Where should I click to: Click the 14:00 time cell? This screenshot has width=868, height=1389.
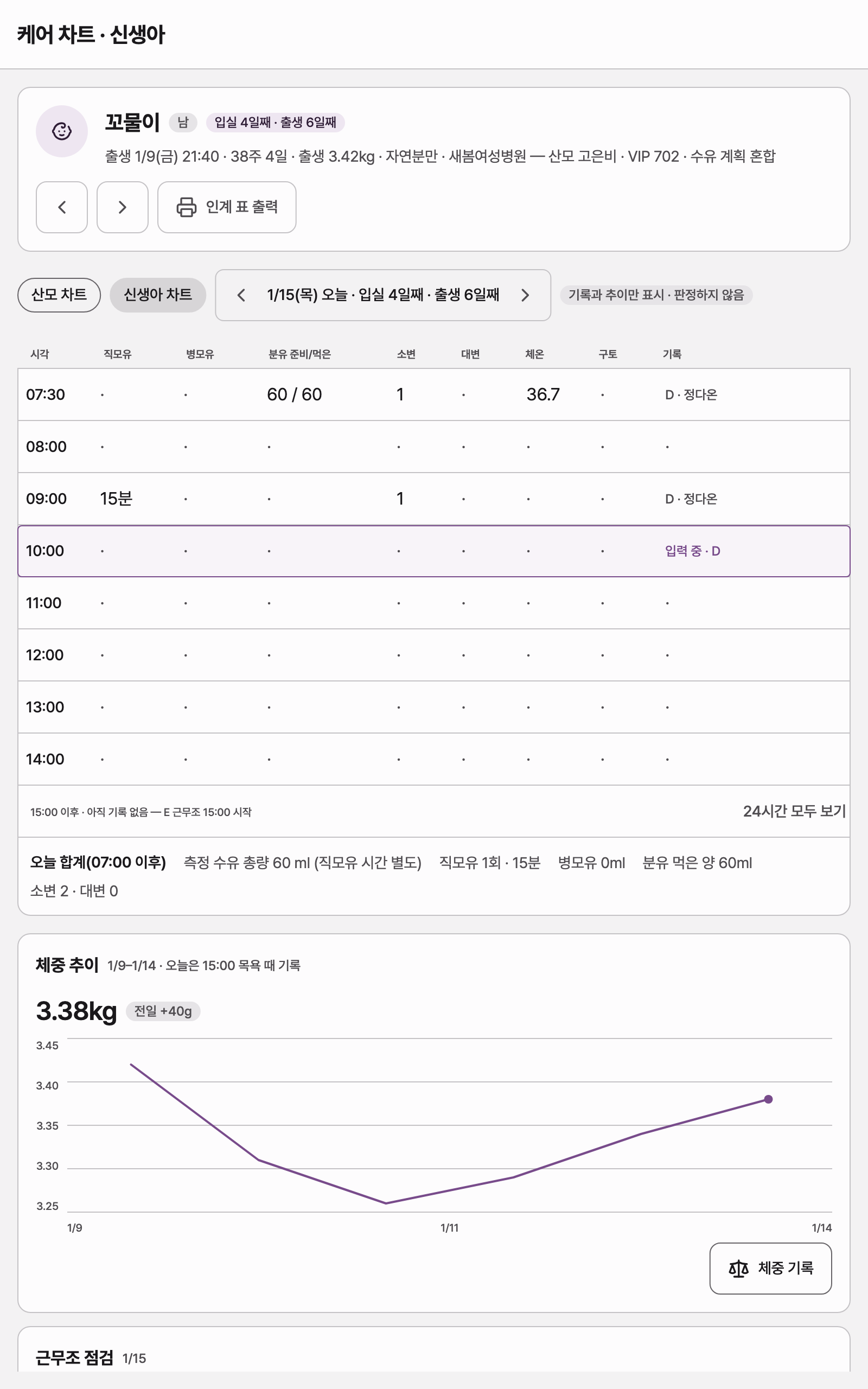(45, 759)
